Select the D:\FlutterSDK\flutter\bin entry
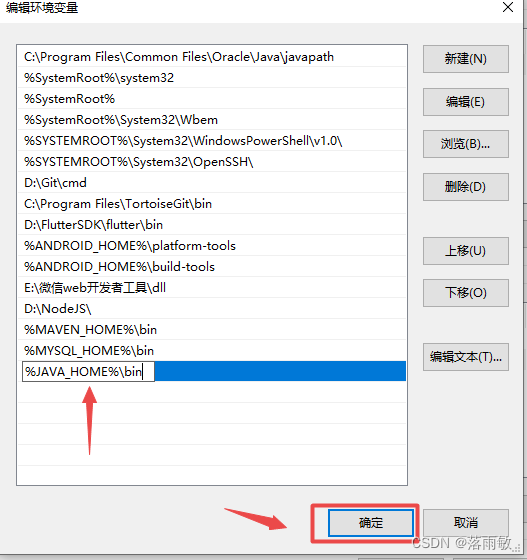527x560 pixels. (212, 225)
